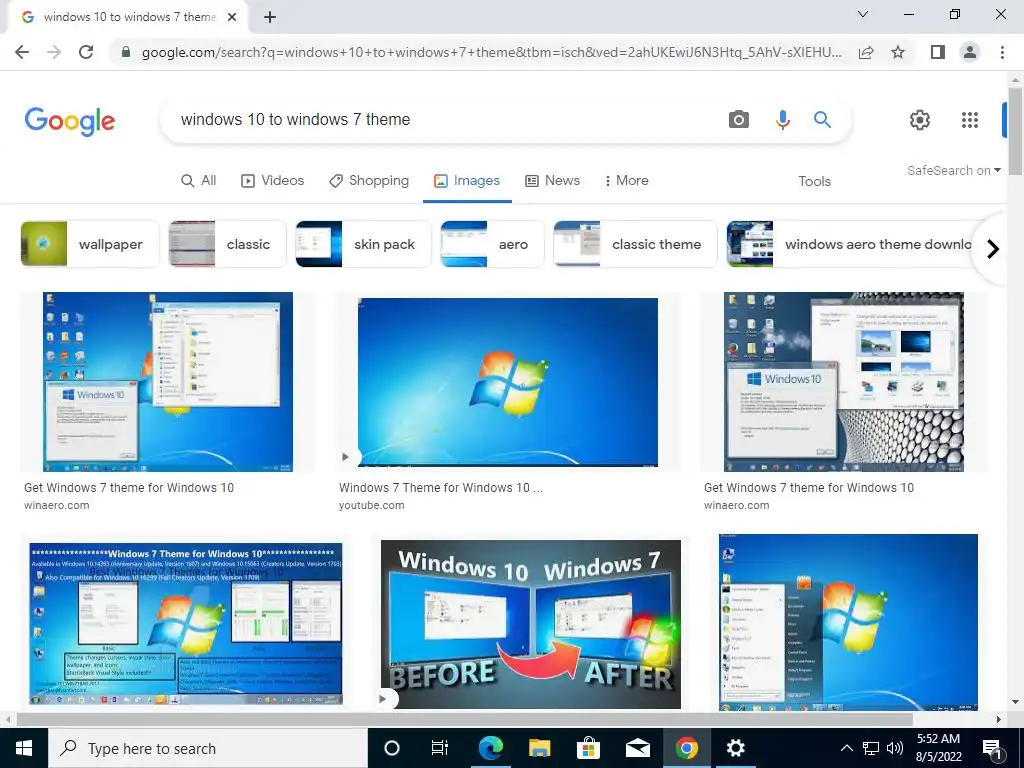Open Windows 7 start menu screenshot thumbnail

click(848, 622)
